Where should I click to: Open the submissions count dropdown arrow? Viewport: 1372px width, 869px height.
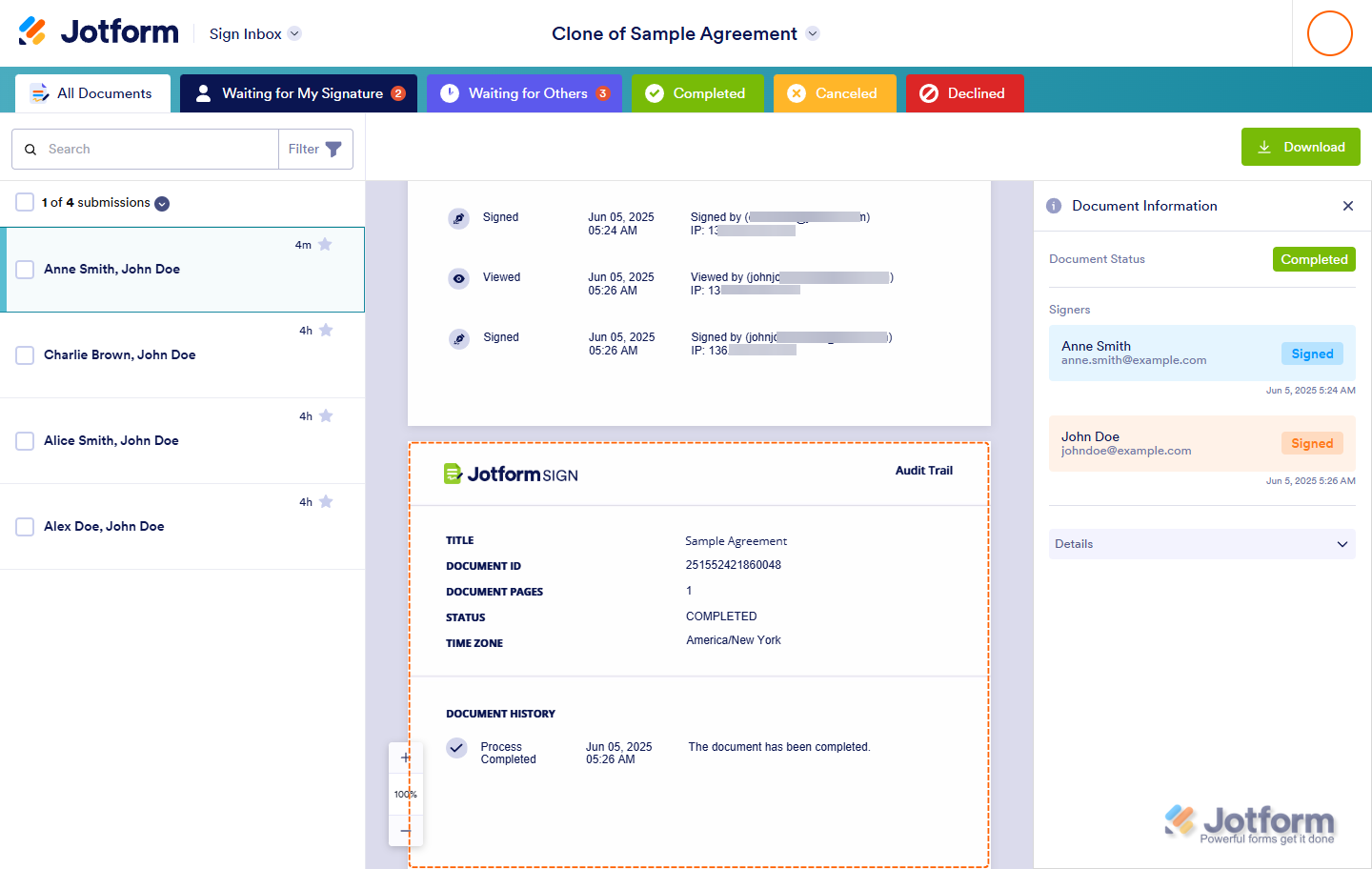[162, 204]
